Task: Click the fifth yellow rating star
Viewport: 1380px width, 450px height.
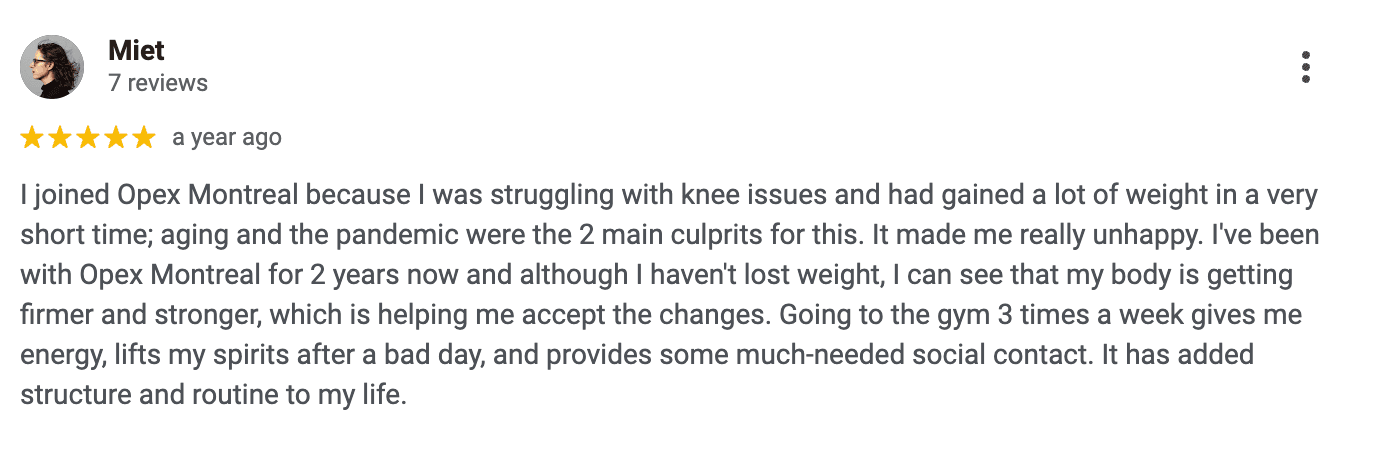Action: tap(144, 138)
